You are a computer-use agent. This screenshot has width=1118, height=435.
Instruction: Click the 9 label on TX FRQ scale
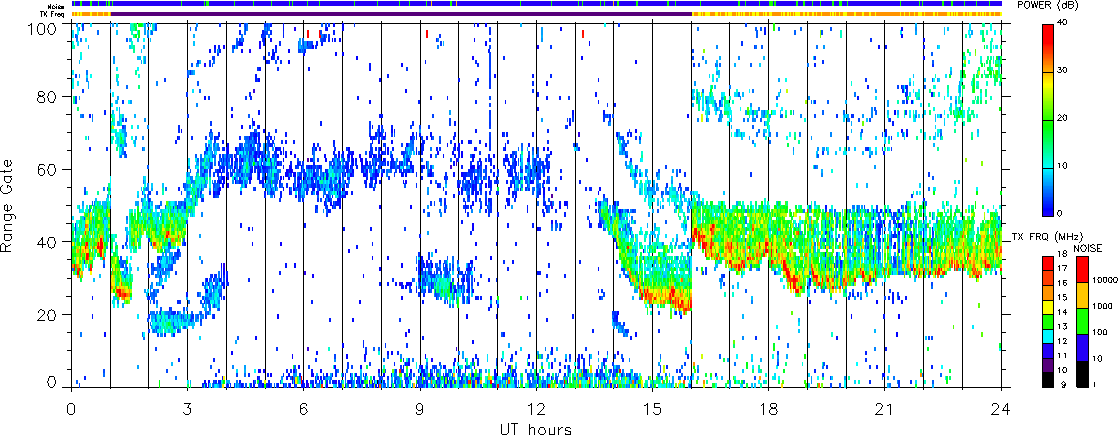[x=1063, y=384]
